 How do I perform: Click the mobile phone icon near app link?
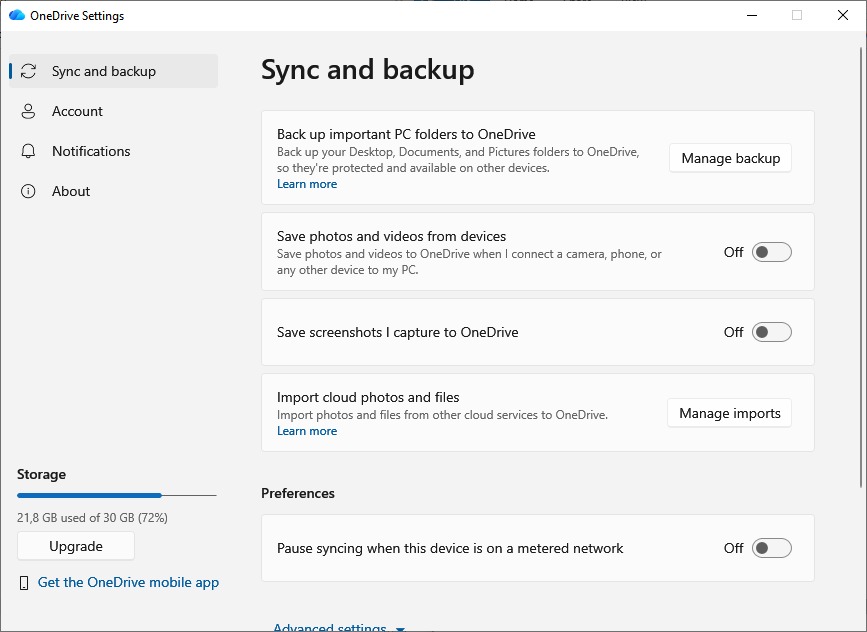point(24,583)
